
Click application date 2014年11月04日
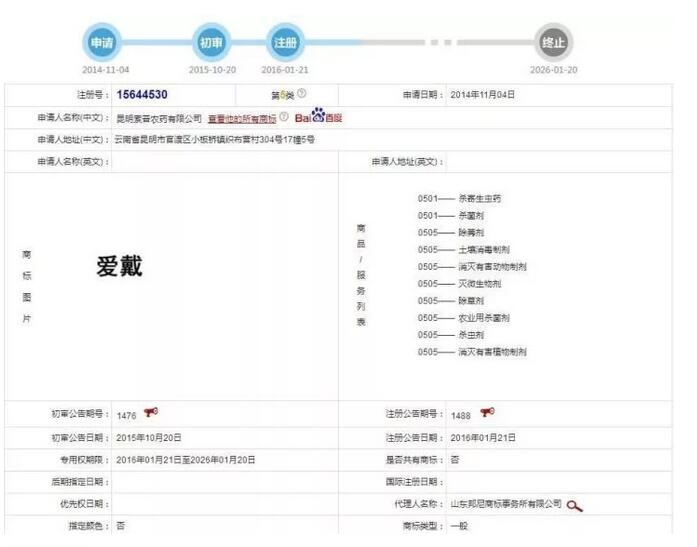pos(482,95)
